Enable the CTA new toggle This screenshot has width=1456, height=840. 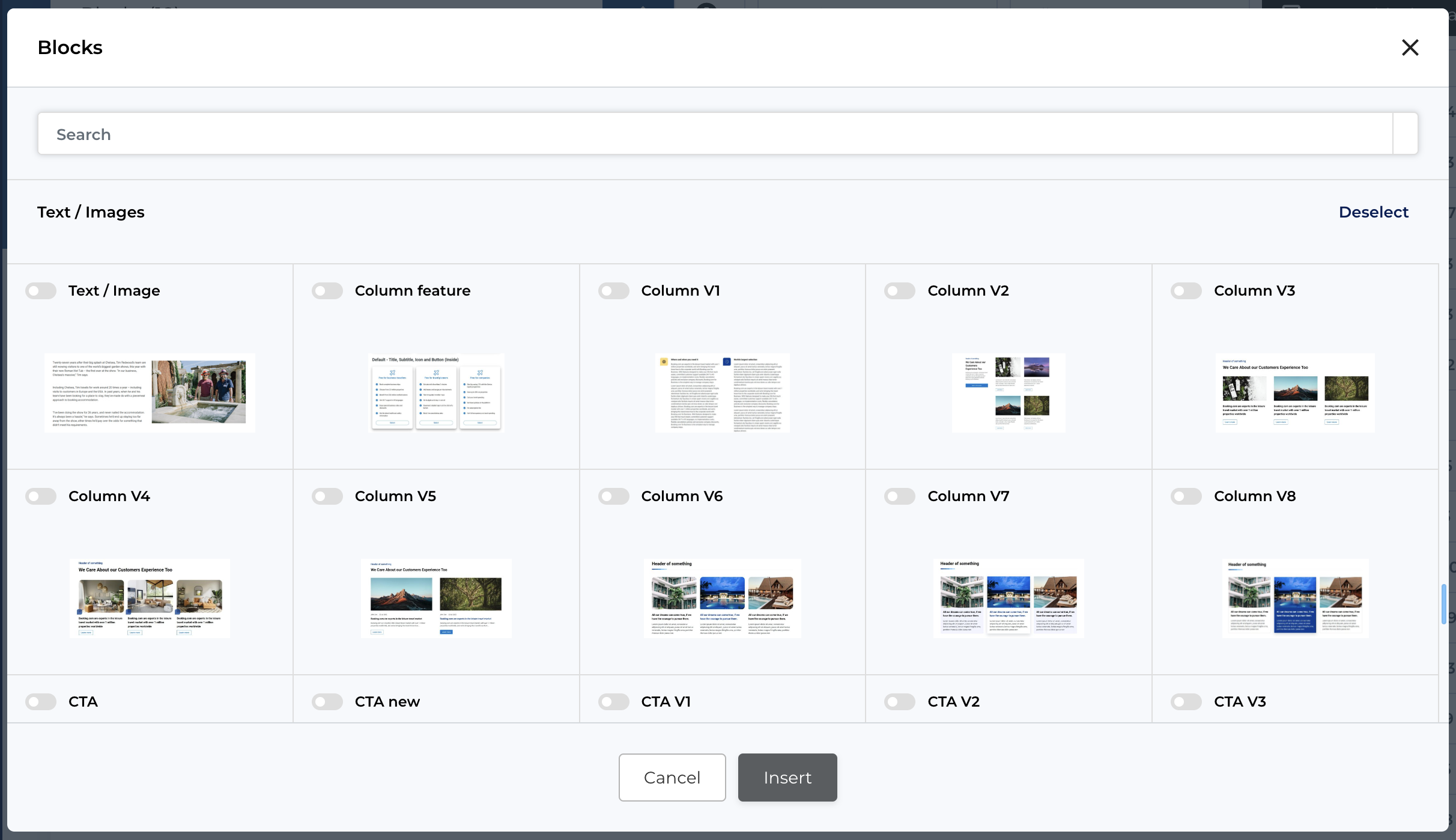point(327,702)
